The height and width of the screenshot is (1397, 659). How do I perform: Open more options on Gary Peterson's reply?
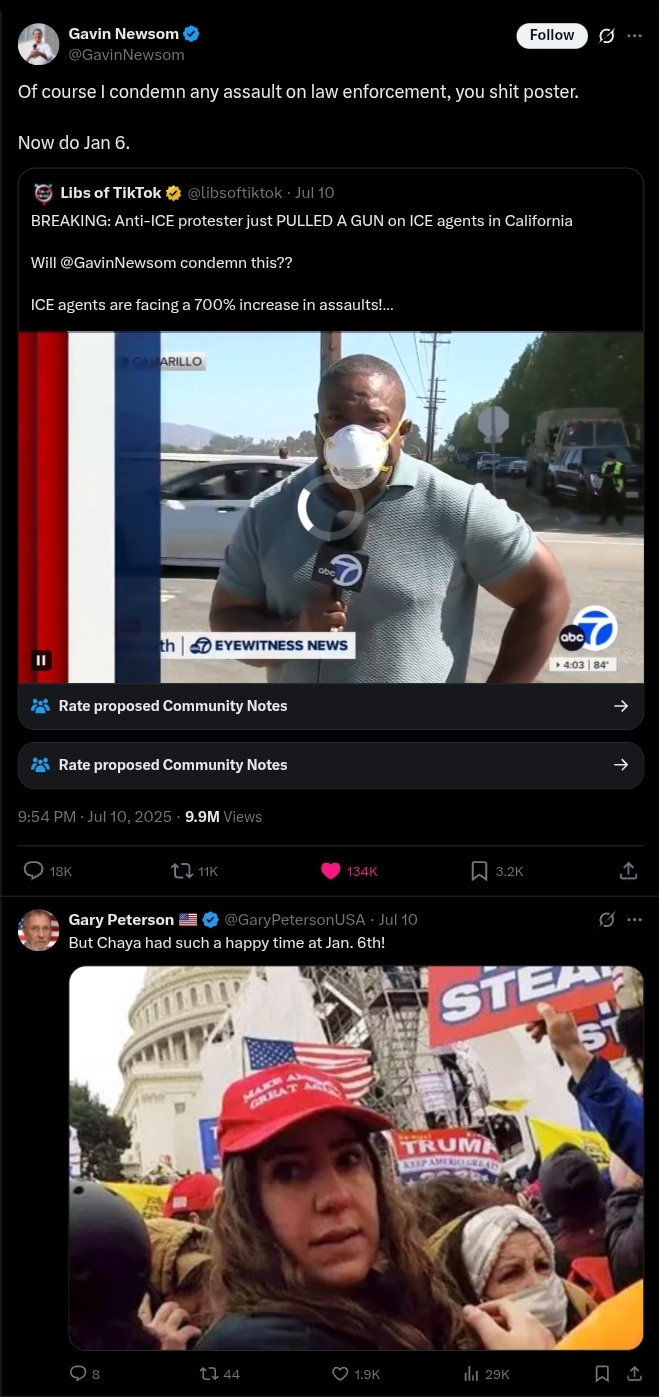pyautogui.click(x=634, y=919)
